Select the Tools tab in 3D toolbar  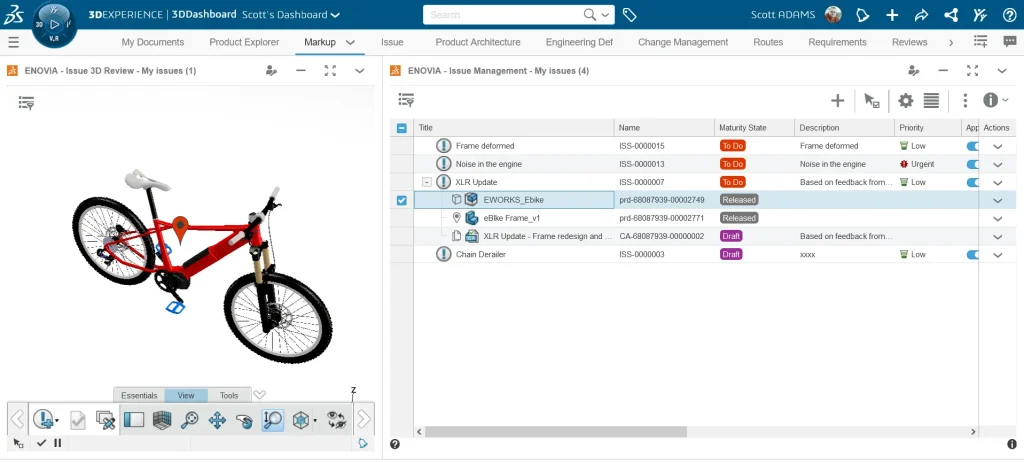229,395
